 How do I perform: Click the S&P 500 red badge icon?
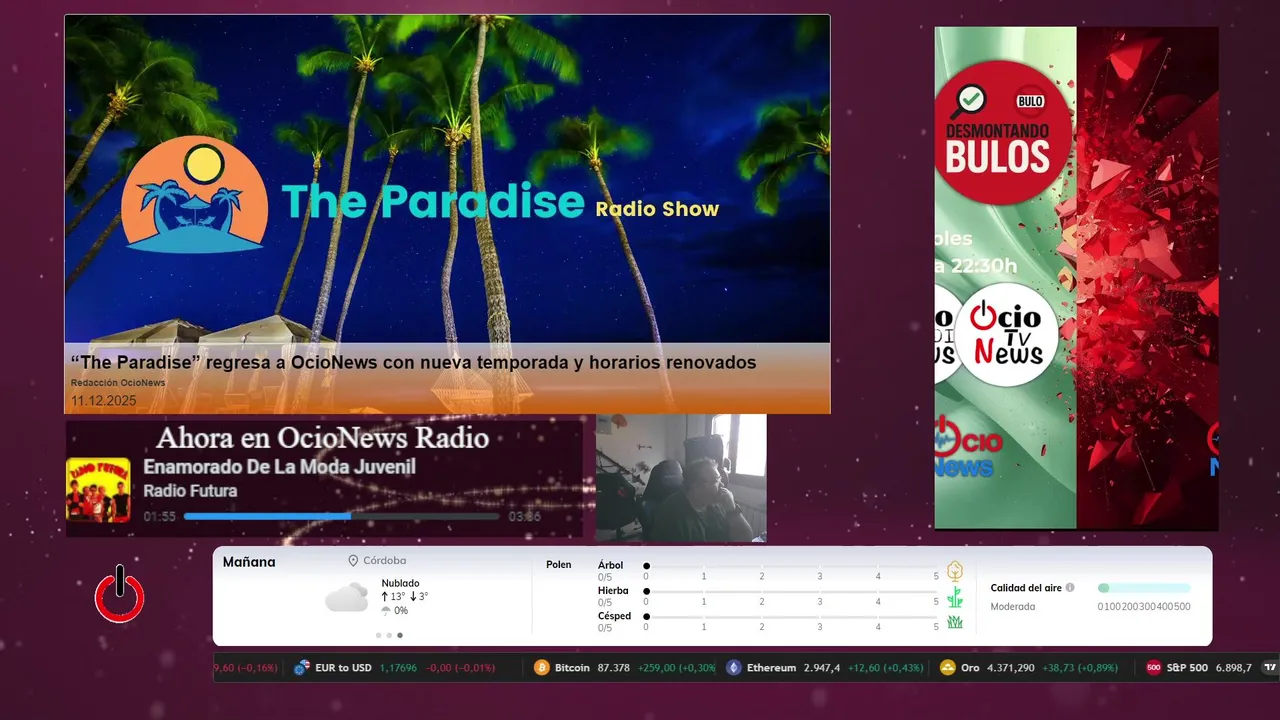click(1154, 668)
